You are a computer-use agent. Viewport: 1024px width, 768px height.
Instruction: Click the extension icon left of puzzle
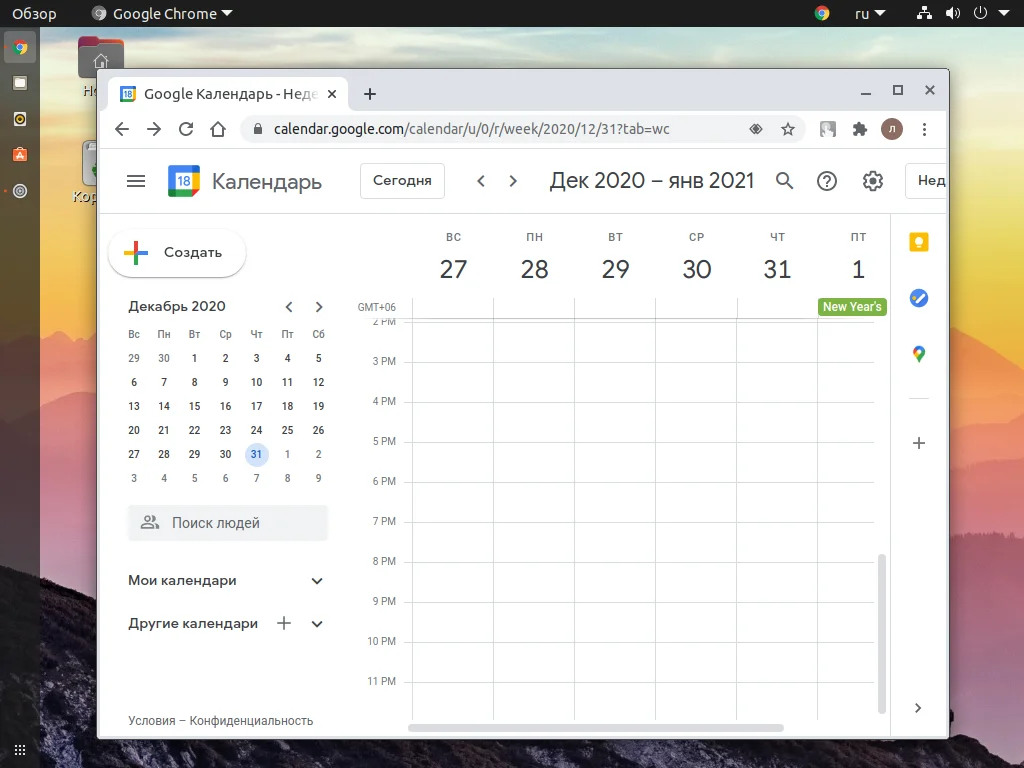828,129
